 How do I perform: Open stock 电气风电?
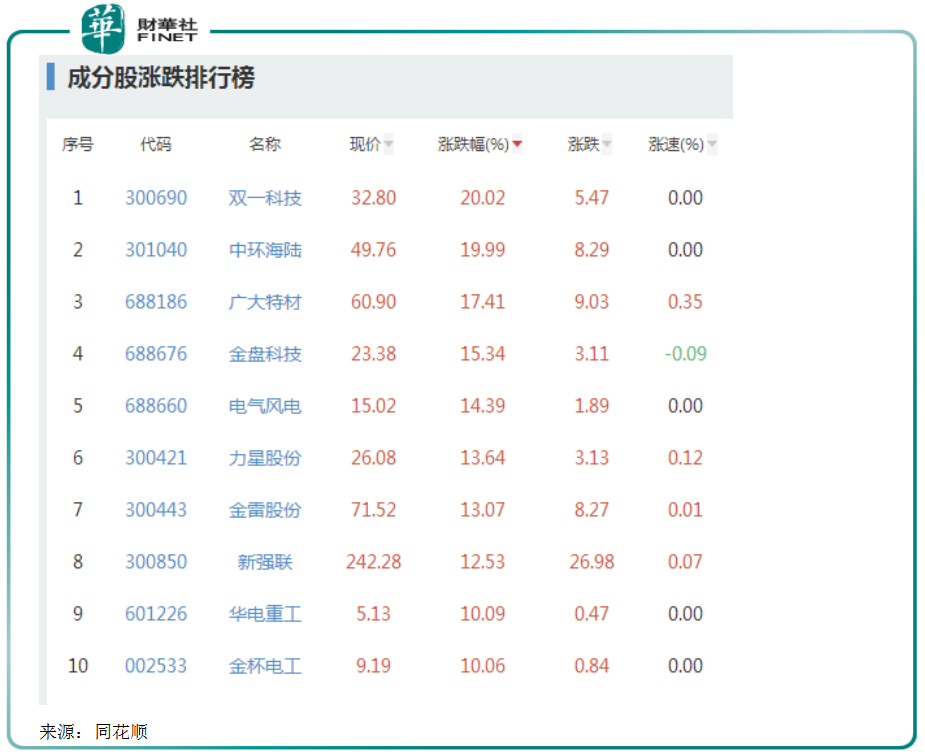point(265,405)
